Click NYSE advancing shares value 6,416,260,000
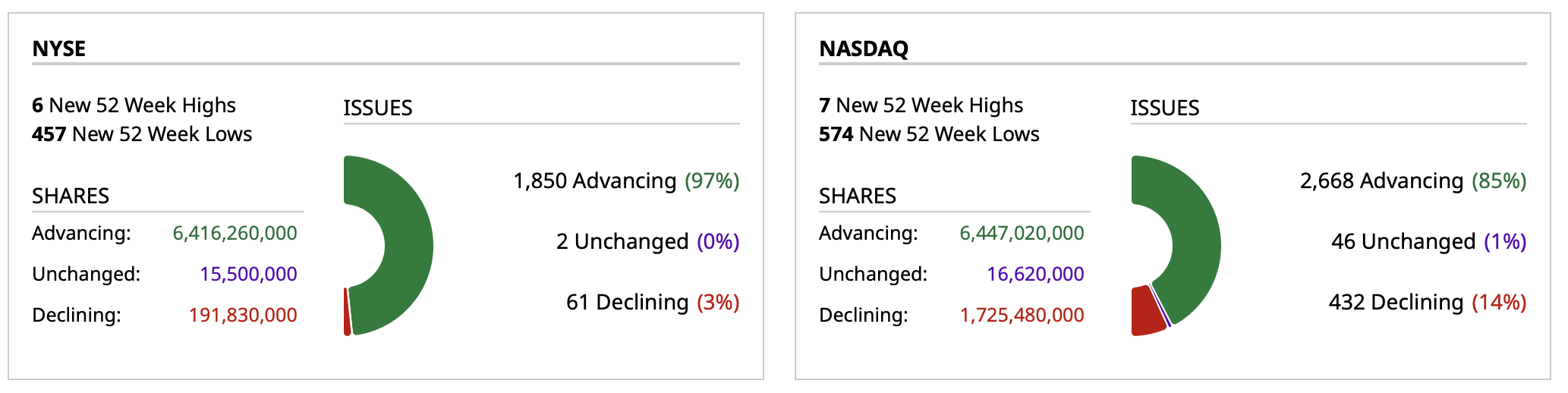The height and width of the screenshot is (393, 1568). click(x=235, y=233)
